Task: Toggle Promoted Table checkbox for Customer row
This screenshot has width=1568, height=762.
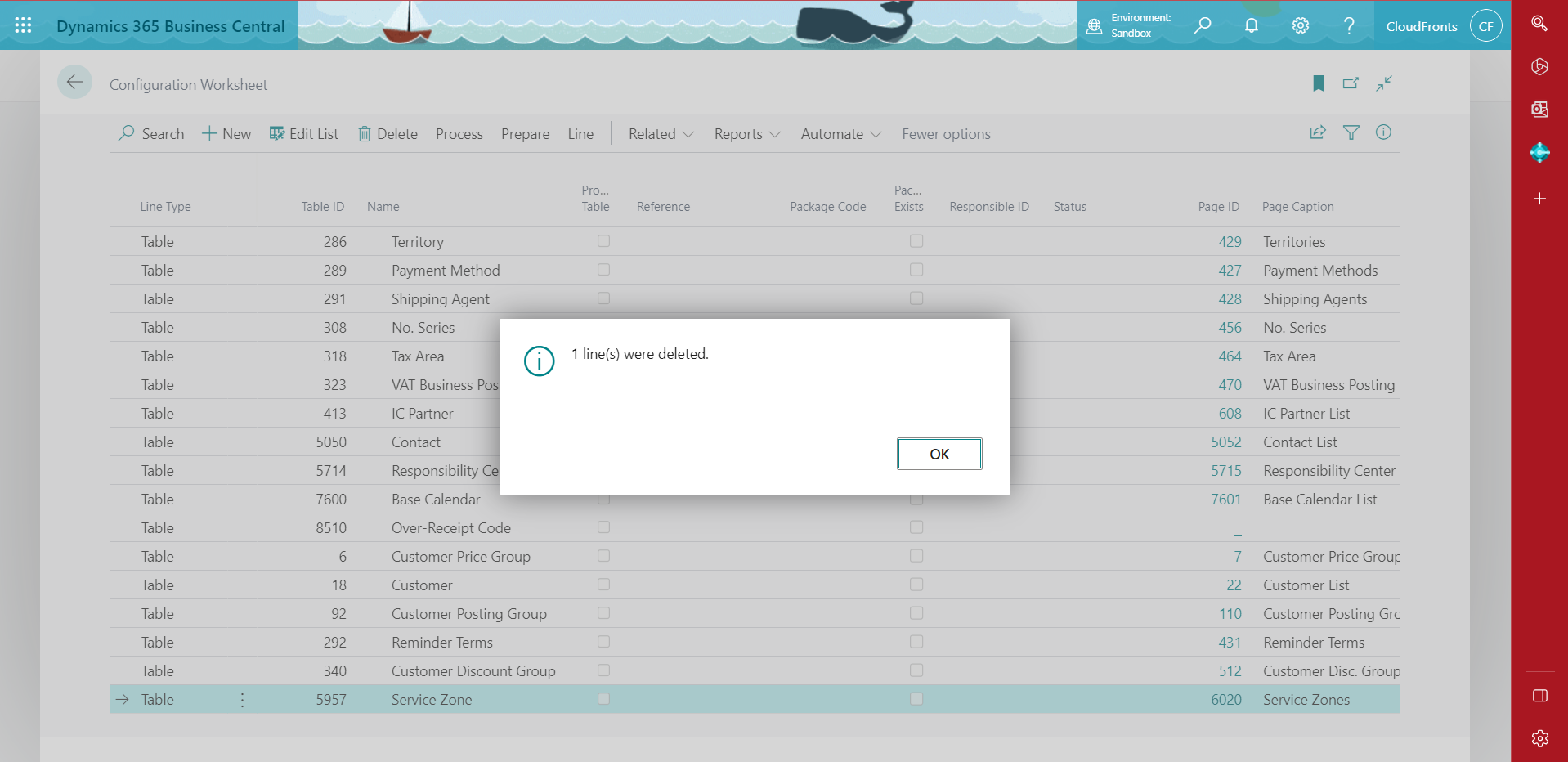Action: (603, 585)
